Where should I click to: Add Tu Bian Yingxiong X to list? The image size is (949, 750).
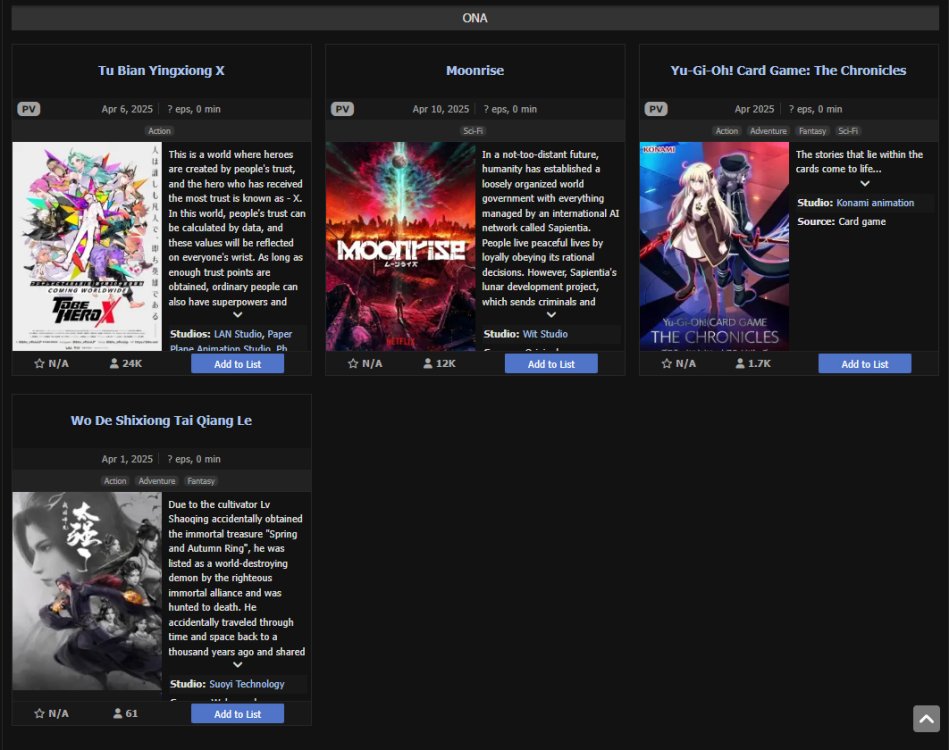point(237,364)
